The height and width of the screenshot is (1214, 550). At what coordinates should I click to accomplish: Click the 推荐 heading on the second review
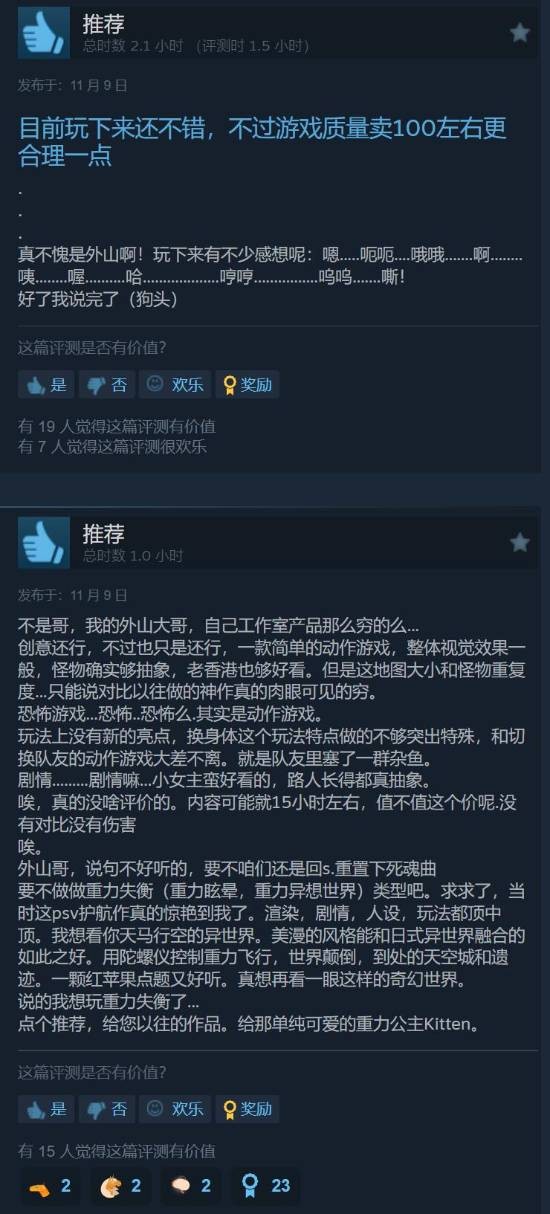(103, 534)
